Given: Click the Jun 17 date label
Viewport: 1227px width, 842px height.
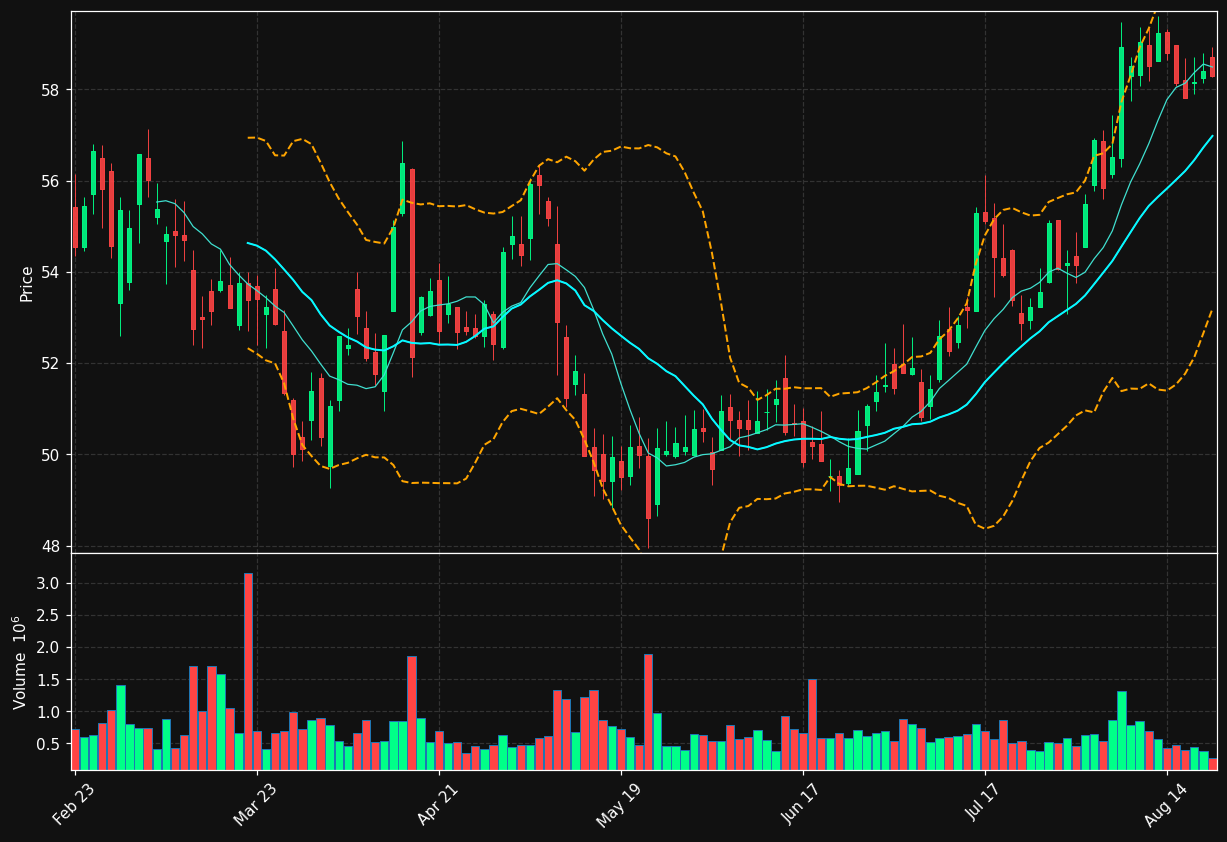Looking at the screenshot, I should [x=801, y=803].
